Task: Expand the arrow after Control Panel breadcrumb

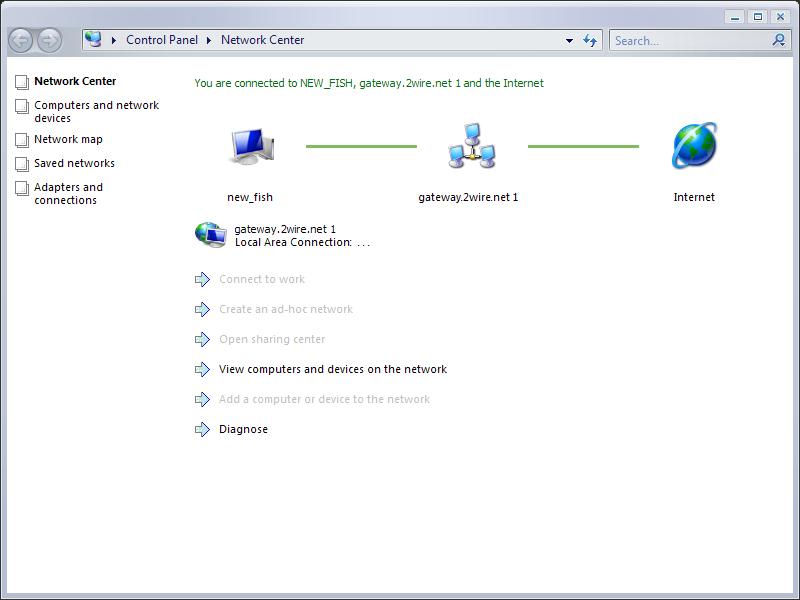Action: click(209, 40)
